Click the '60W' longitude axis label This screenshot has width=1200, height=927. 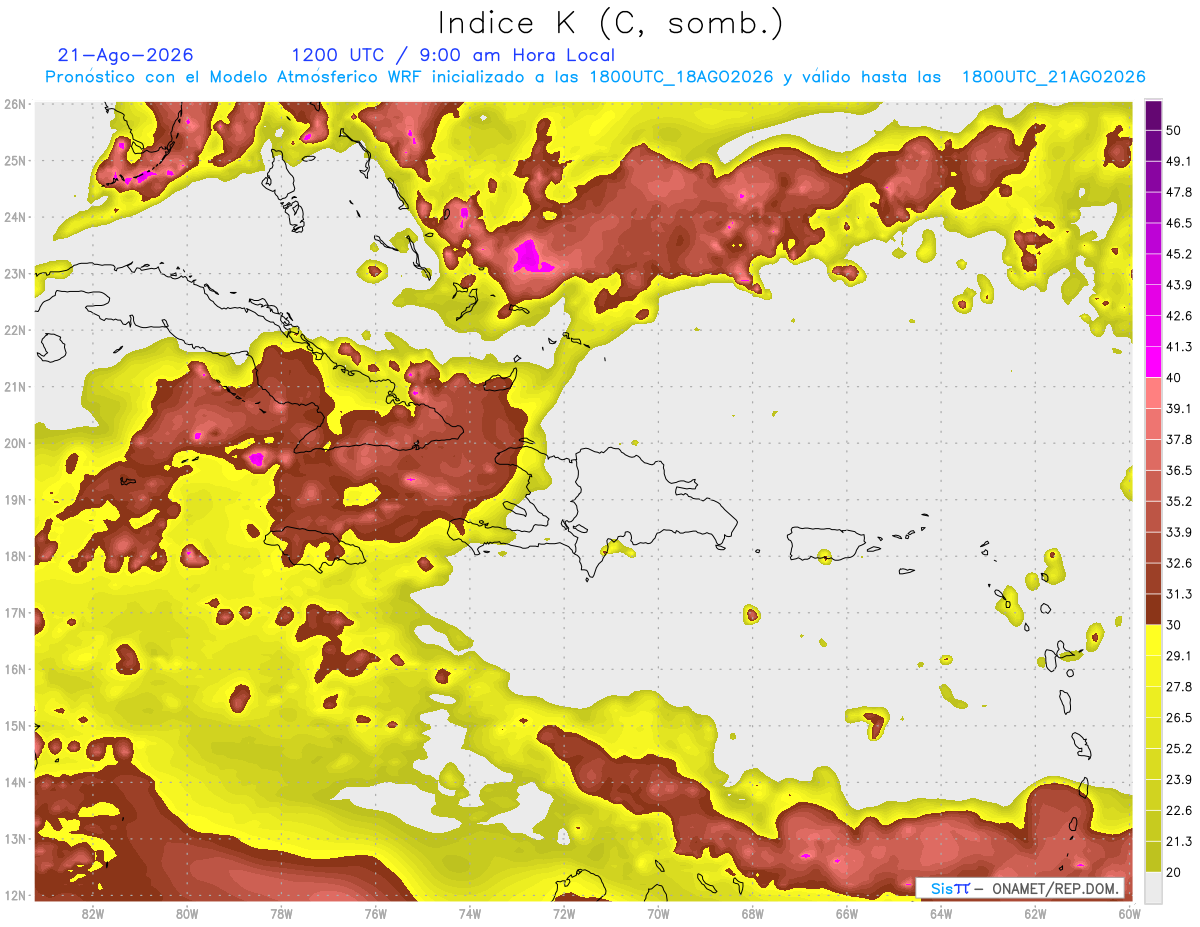1130,914
